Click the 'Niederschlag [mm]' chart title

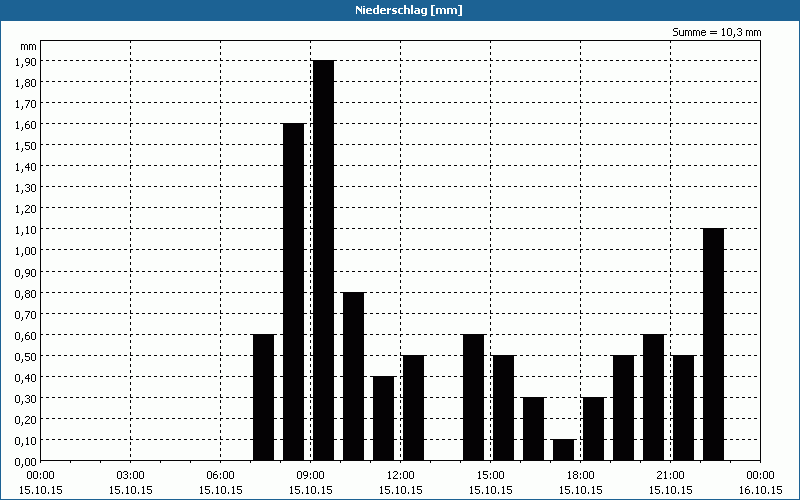click(409, 10)
